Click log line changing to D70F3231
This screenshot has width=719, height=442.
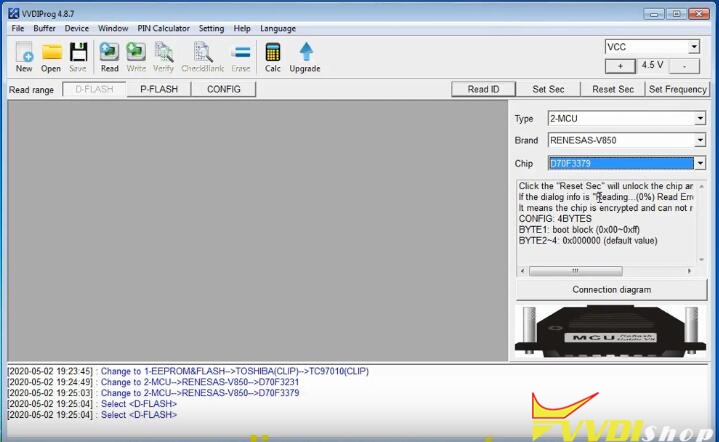153,382
